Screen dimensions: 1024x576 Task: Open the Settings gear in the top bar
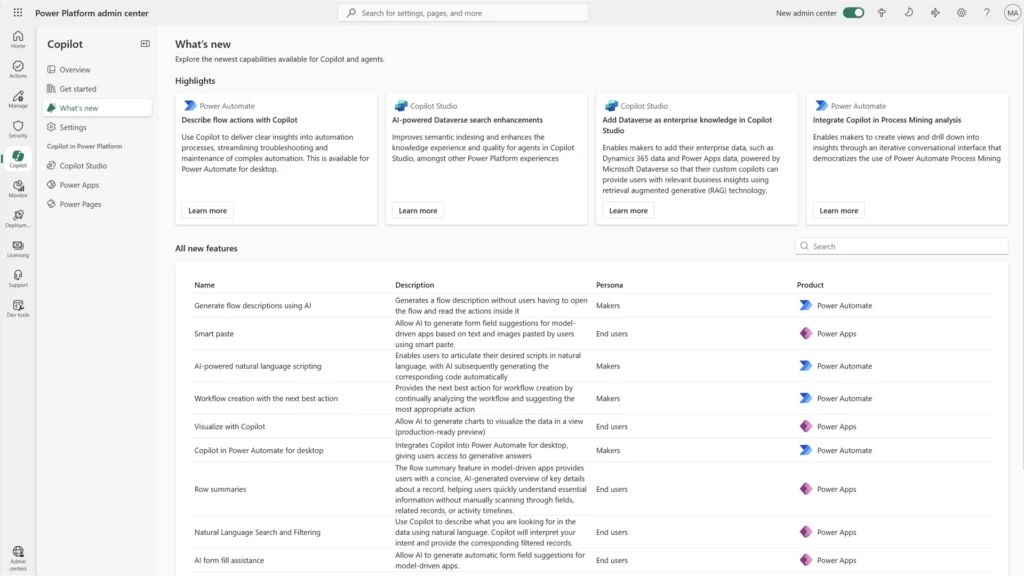point(961,13)
